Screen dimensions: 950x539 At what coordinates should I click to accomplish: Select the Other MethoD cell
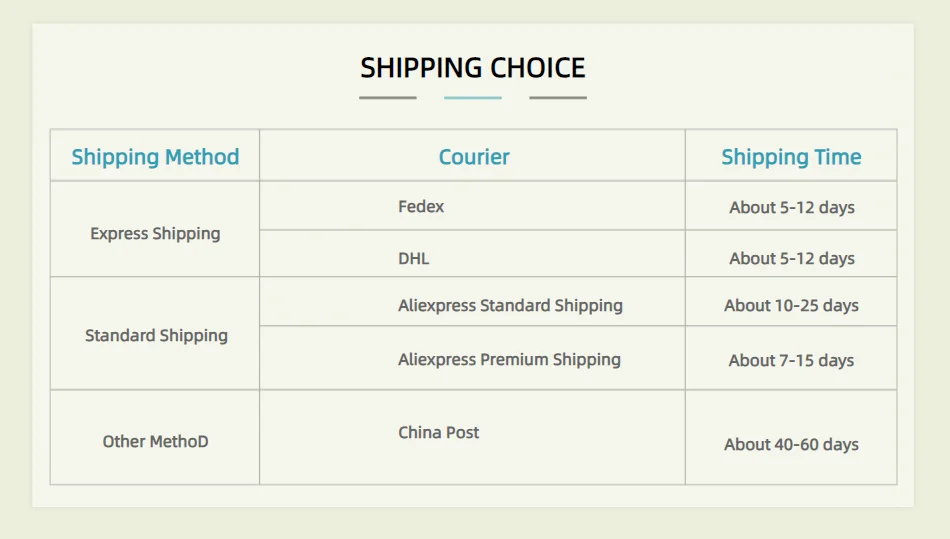[x=155, y=441]
